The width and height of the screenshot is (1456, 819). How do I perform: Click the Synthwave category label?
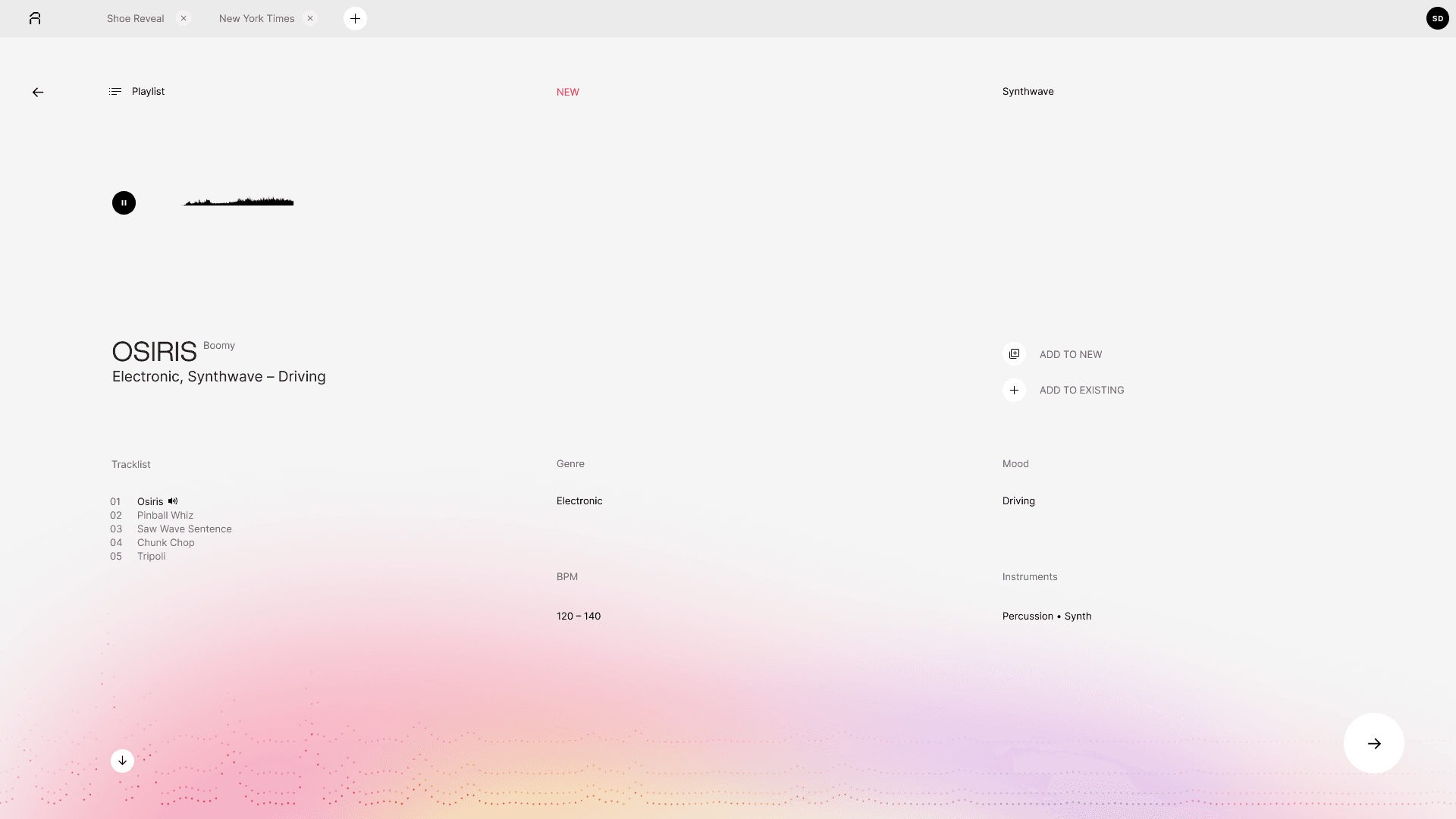(1028, 92)
